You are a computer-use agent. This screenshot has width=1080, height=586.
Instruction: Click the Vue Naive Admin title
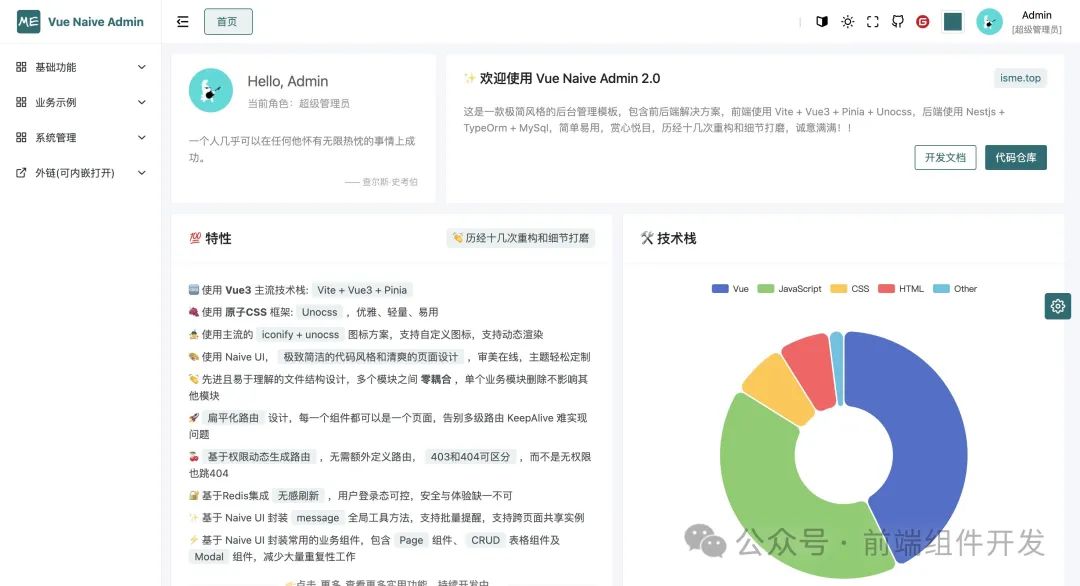[x=96, y=21]
